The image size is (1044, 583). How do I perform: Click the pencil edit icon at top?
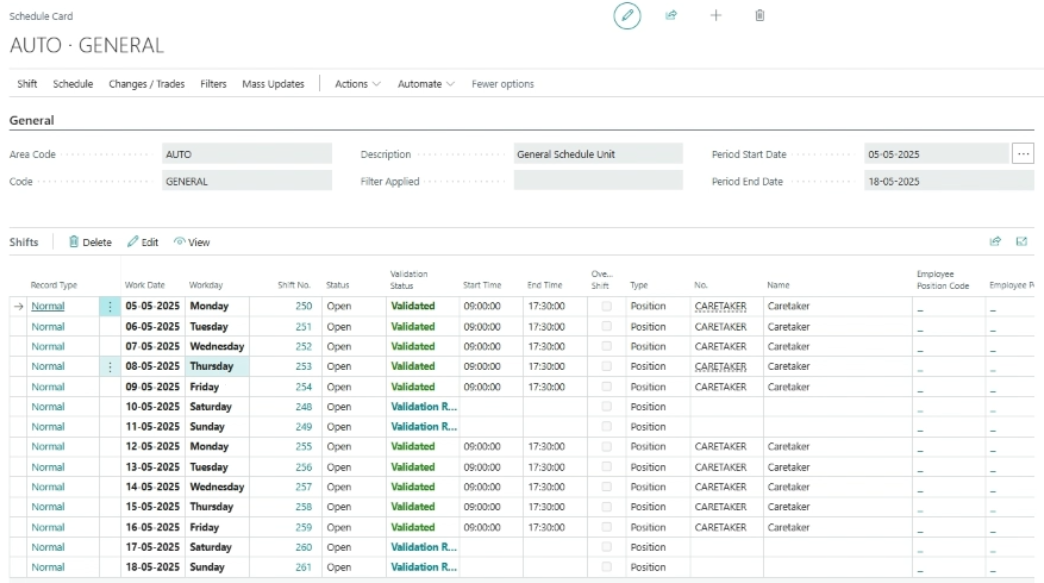tap(627, 17)
